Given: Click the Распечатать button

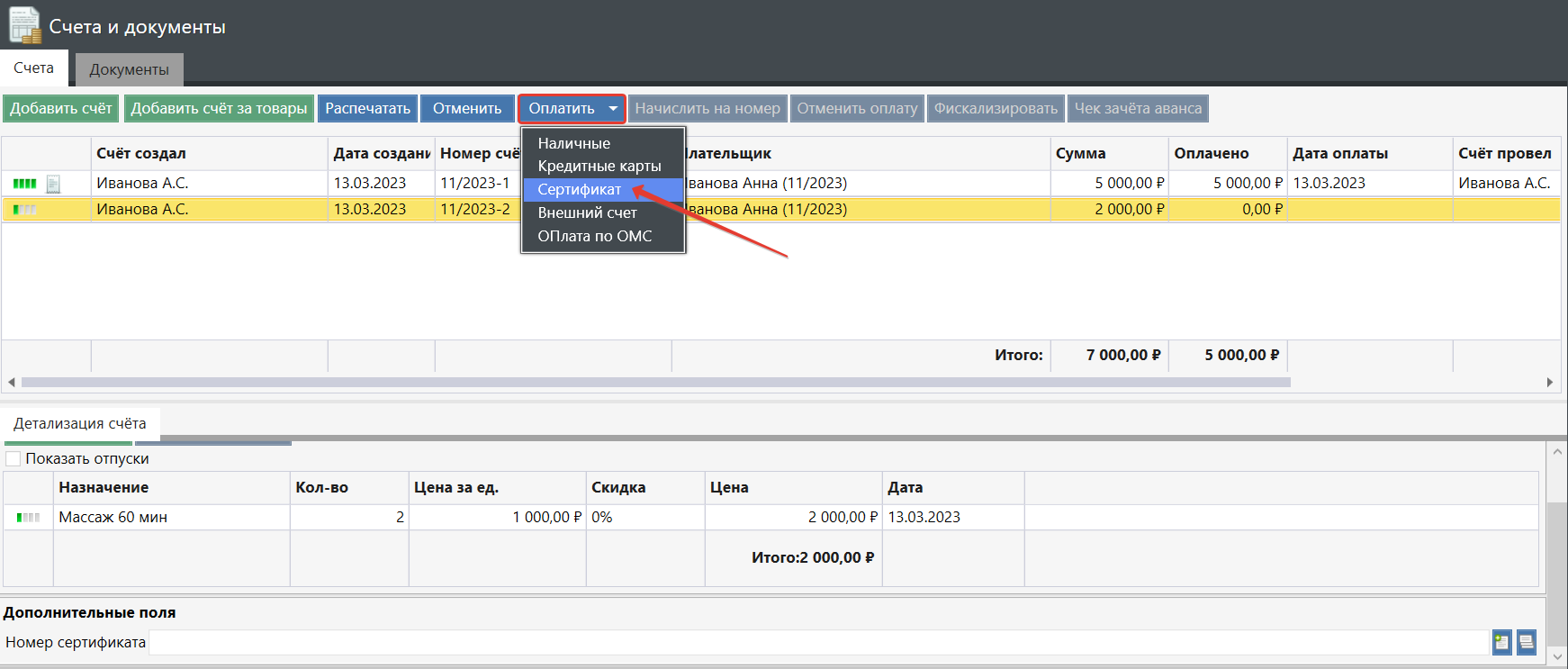Looking at the screenshot, I should point(367,109).
